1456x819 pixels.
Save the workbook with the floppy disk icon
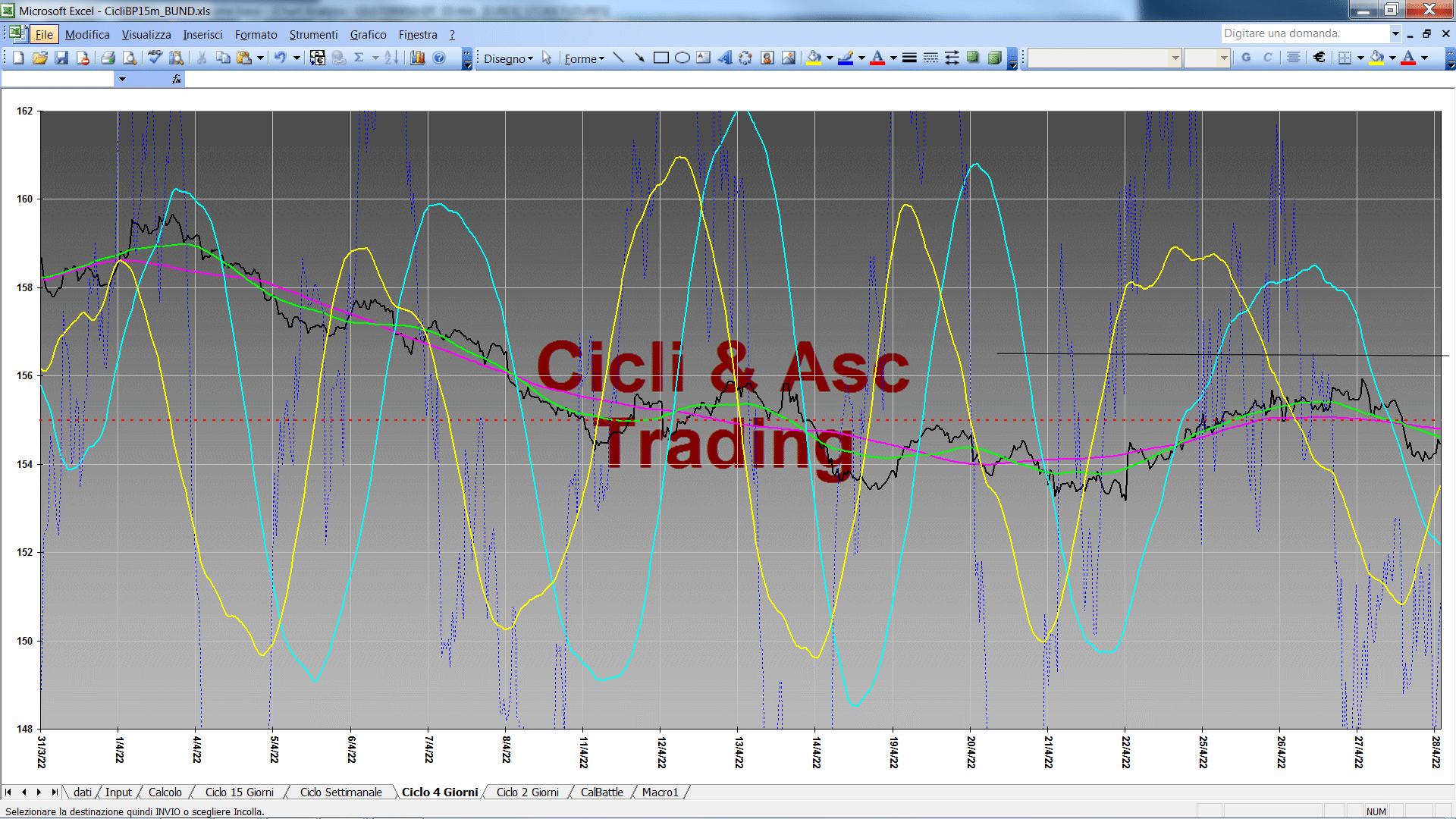(x=61, y=58)
